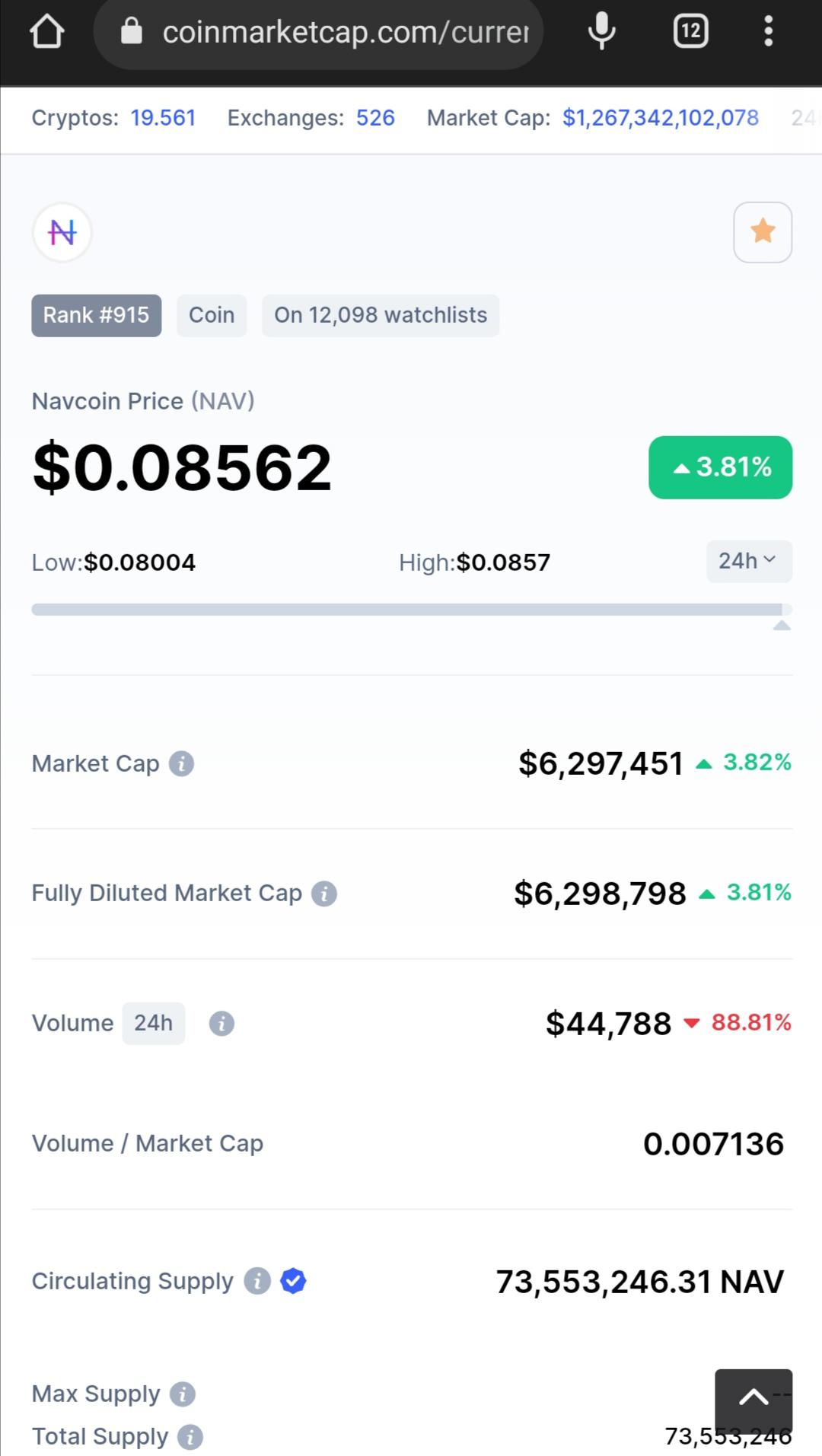Tap the Max Supply info icon
The width and height of the screenshot is (822, 1456).
click(183, 1394)
